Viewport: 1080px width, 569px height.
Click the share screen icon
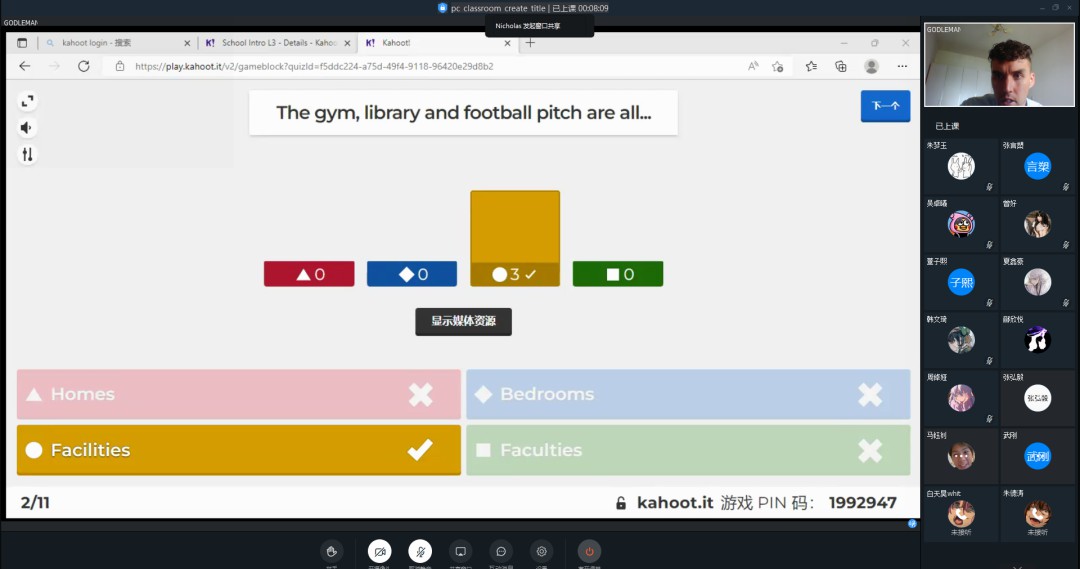click(460, 551)
